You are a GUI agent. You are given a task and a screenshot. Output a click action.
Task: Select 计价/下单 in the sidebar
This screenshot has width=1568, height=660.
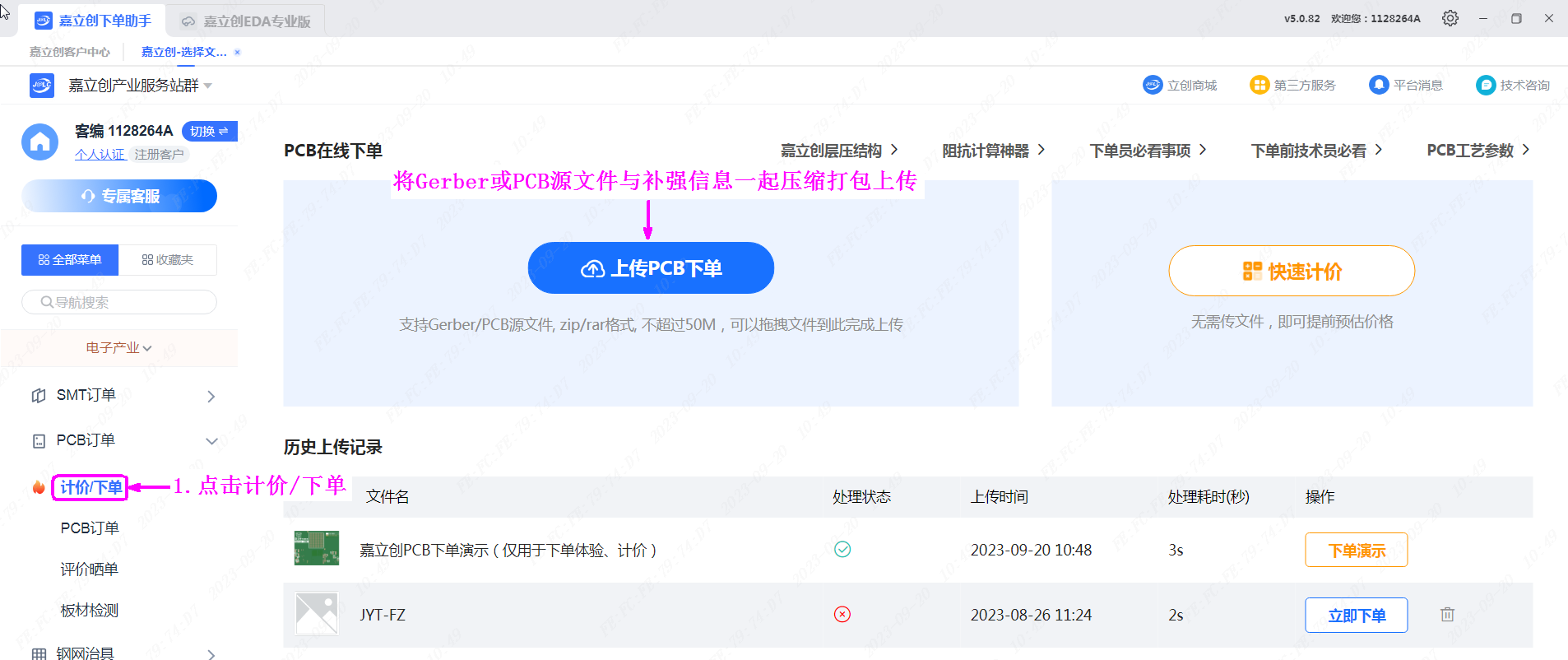pyautogui.click(x=90, y=487)
